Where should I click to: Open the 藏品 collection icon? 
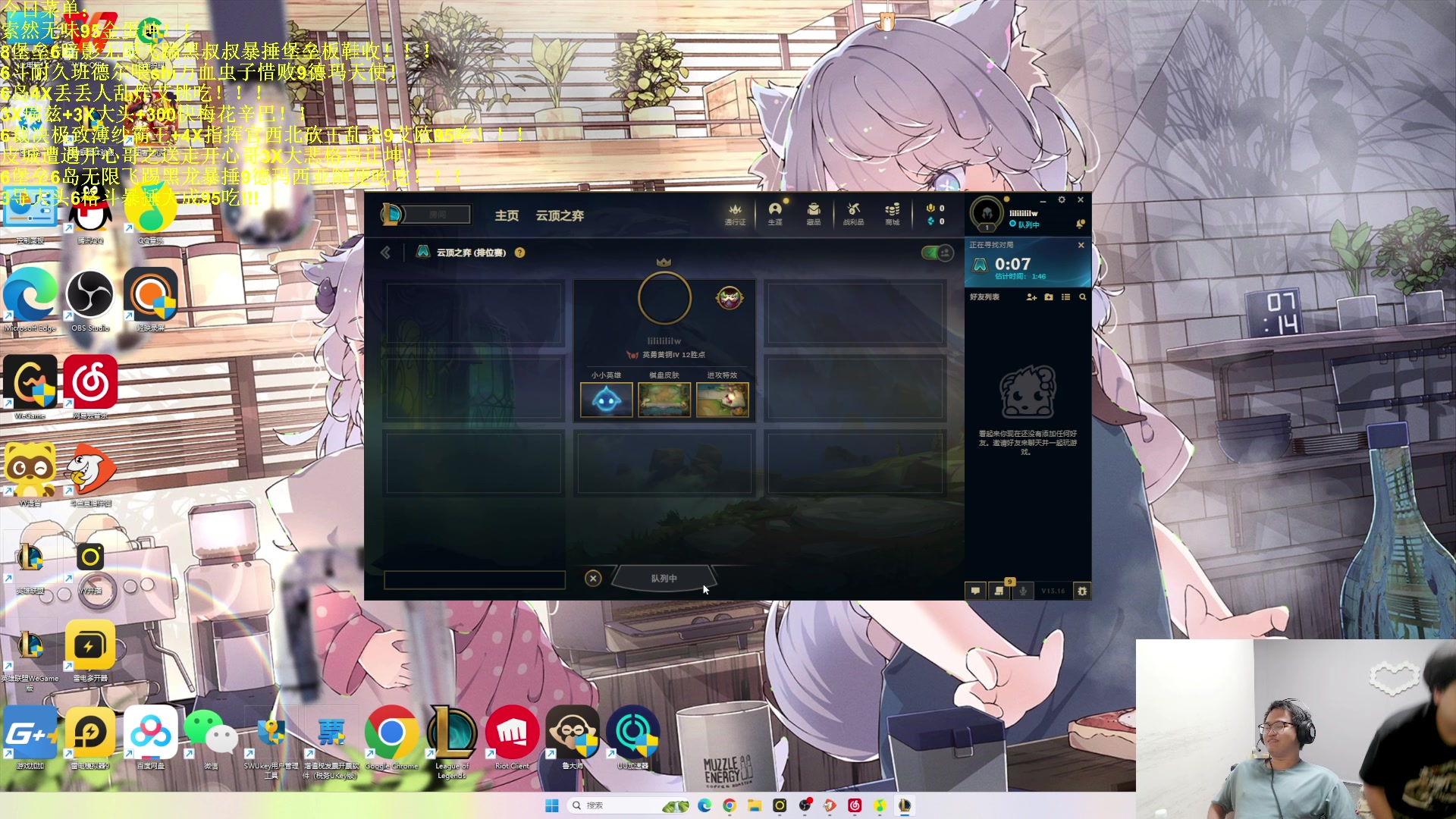coord(814,214)
